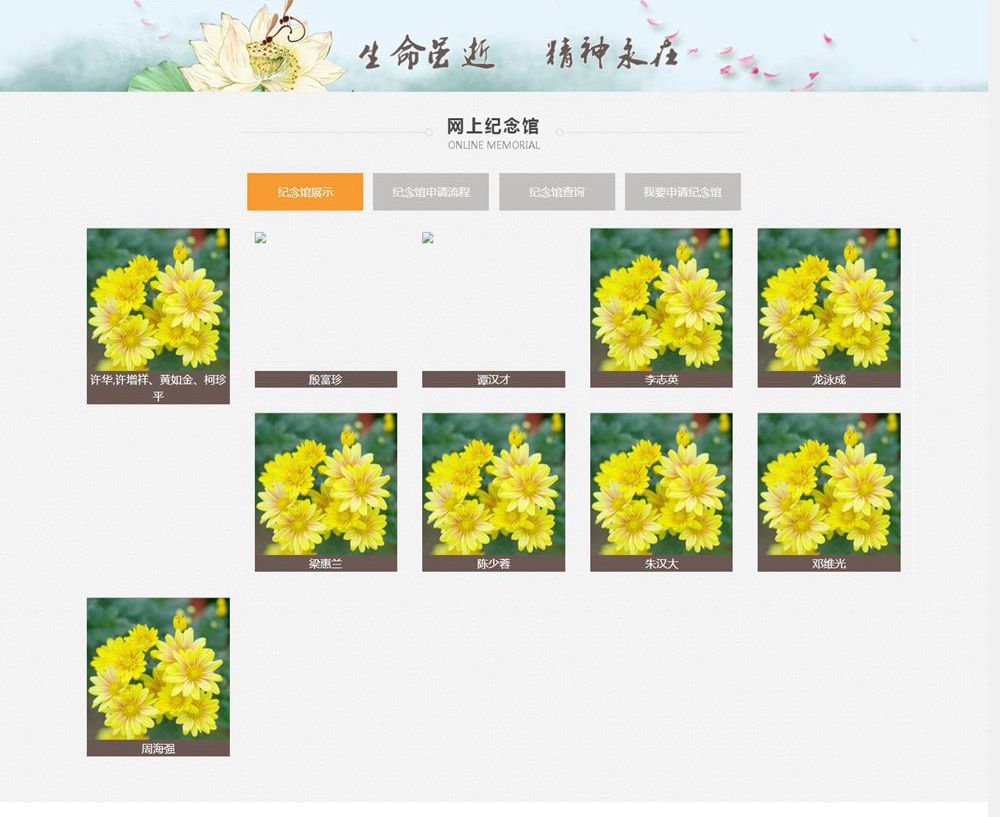
Task: Open the flower thumbnail for 梁惠兰
Action: (326, 484)
